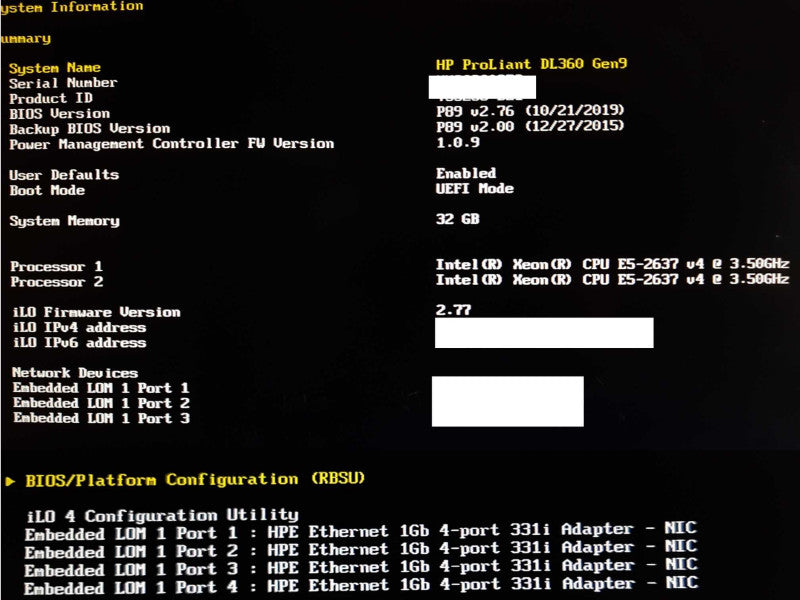Click the iLO IPv6 address label
Image resolution: width=800 pixels, height=600 pixels.
click(80, 343)
